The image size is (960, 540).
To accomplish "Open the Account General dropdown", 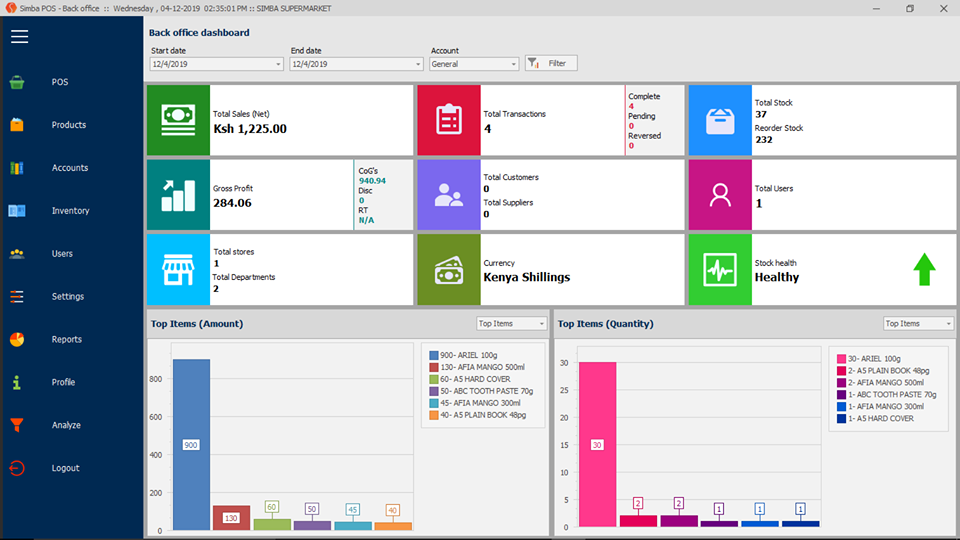I will (x=474, y=64).
